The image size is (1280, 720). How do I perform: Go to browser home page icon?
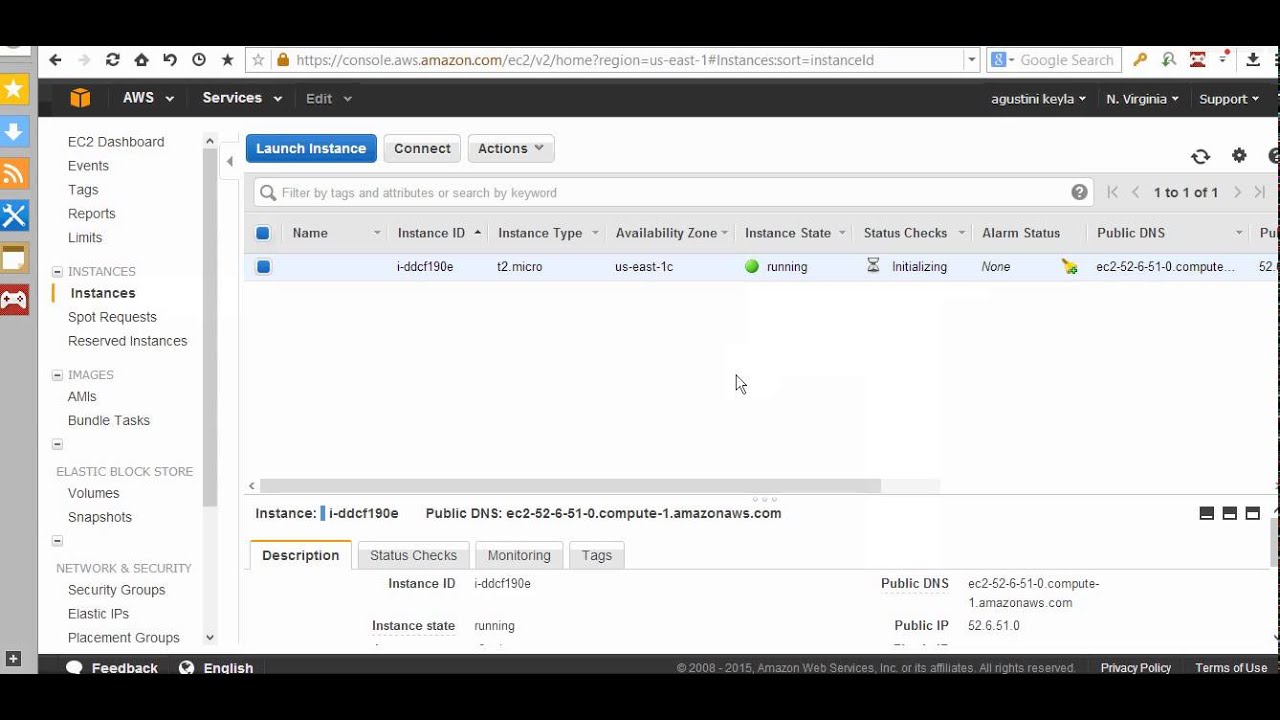point(141,60)
